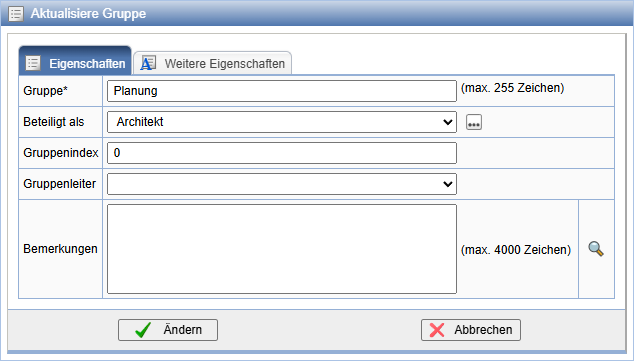The image size is (634, 361).
Task: Expand the Gruppenleiter dropdown arrow
Action: 448,184
